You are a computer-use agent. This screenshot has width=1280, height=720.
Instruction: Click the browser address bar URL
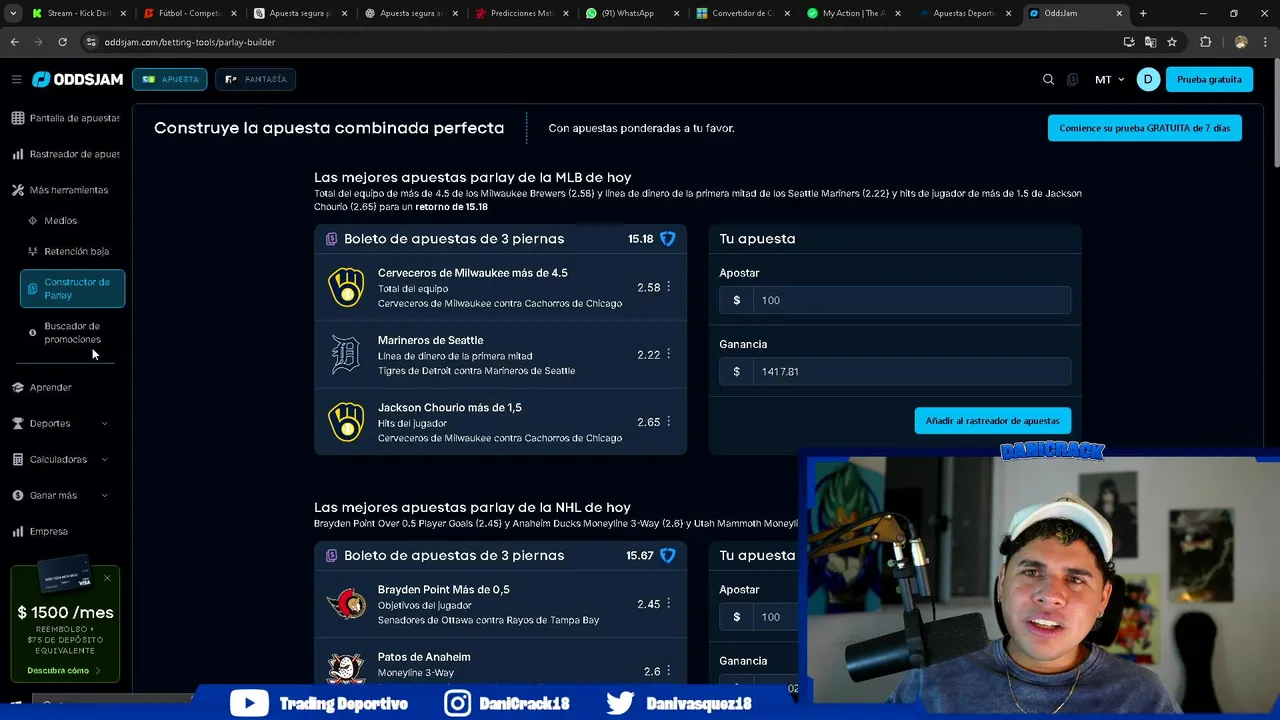(x=190, y=42)
